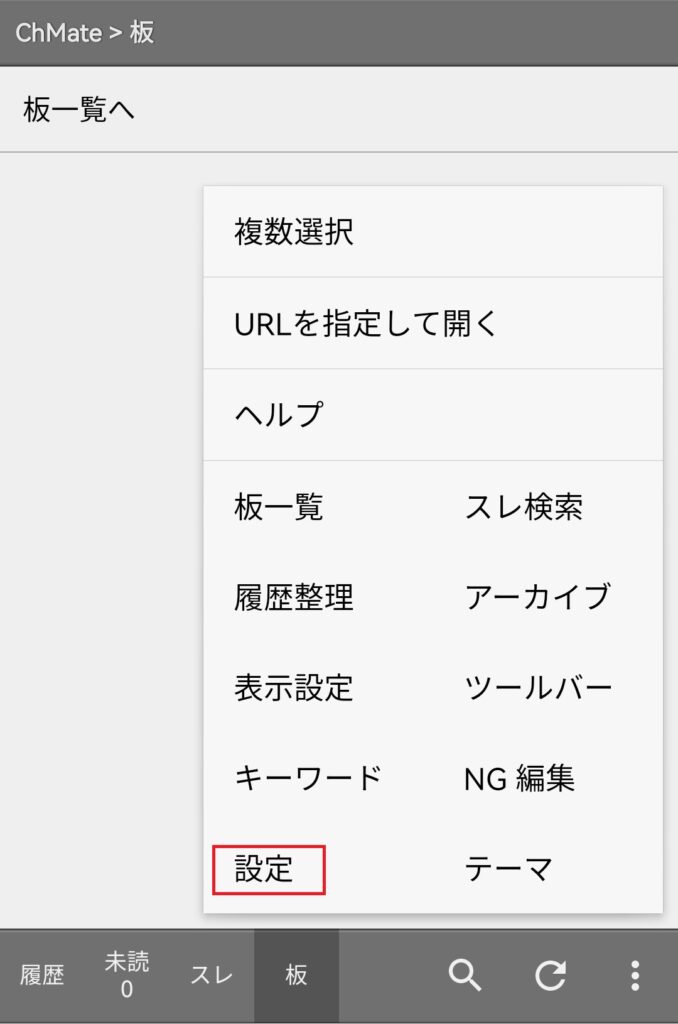The height and width of the screenshot is (1024, 678).
Task: Choose 板一覧 in the menu grid
Action: click(x=278, y=507)
